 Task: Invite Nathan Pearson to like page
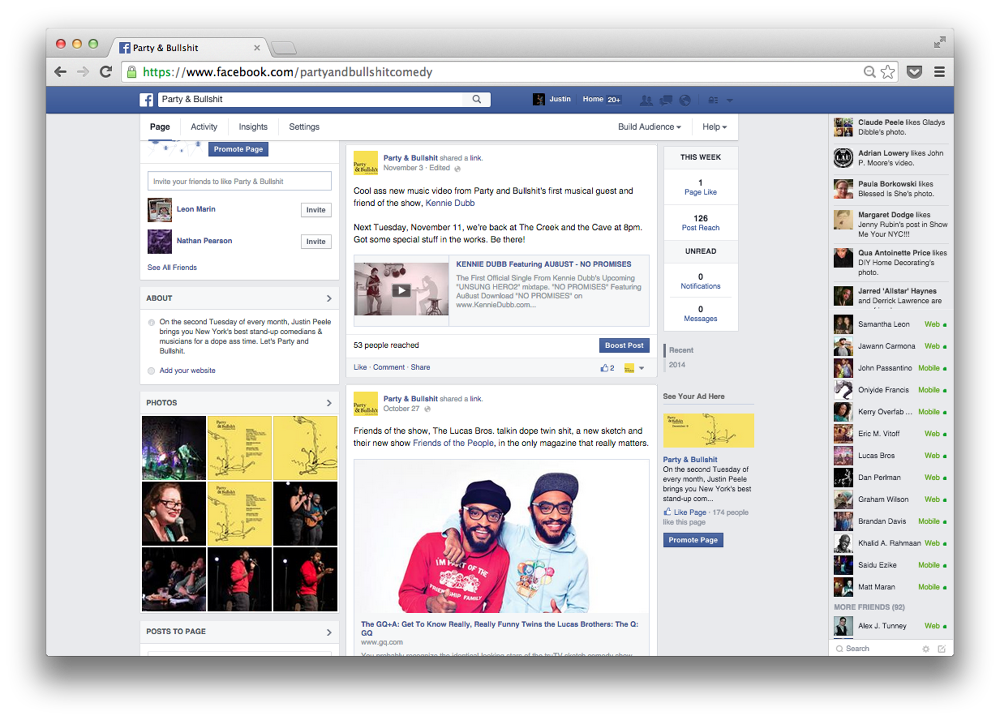click(316, 242)
